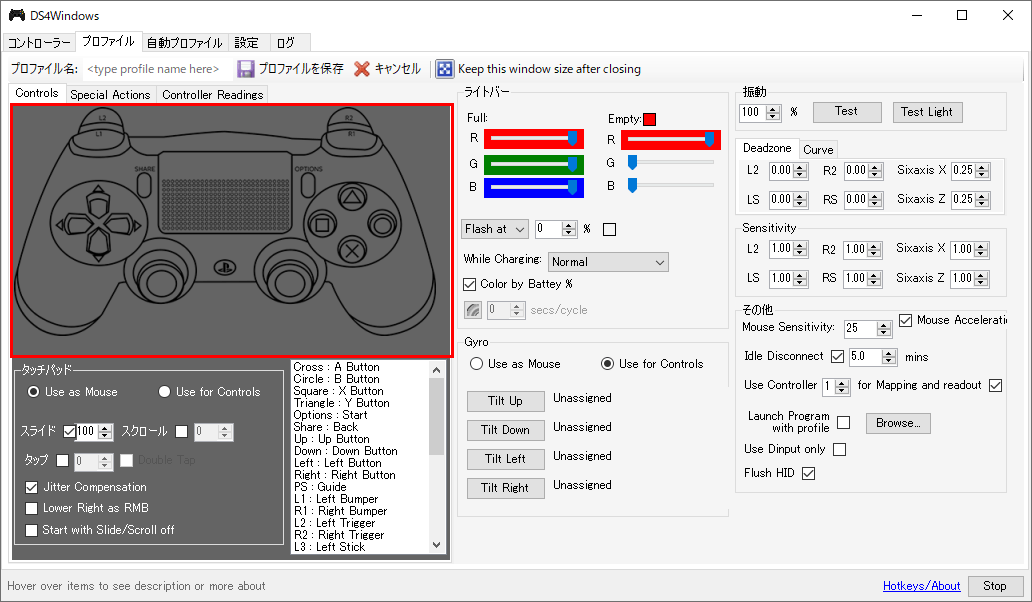This screenshot has height=602, width=1032.
Task: Click the SHARE button on controller image
Action: click(145, 185)
